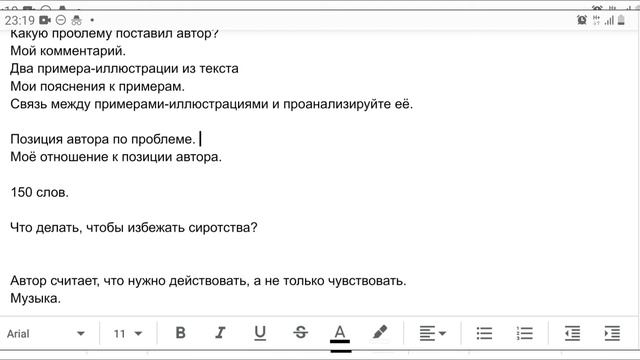Tap the screen recording status icon

45,20
